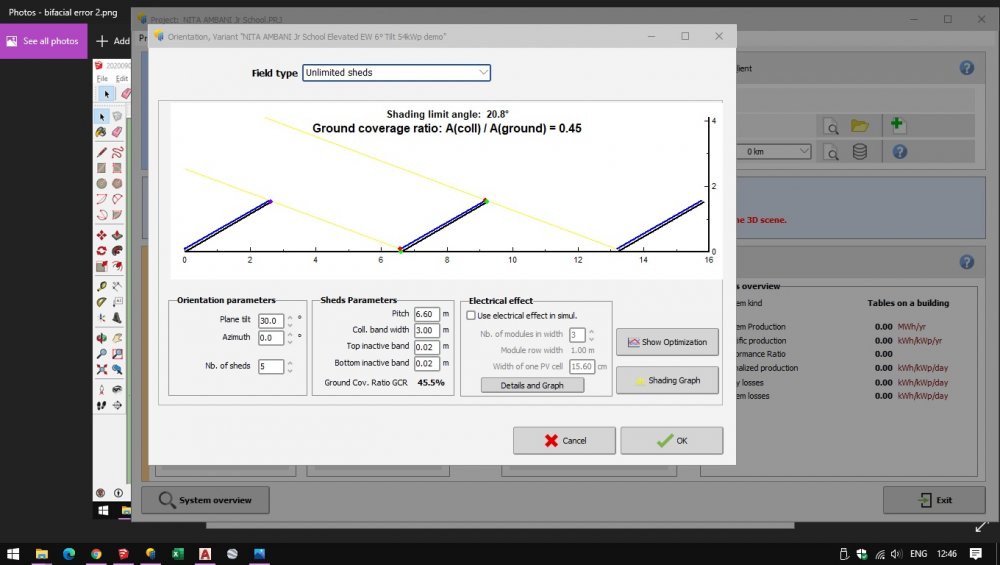Open the File menu in SketchUp
This screenshot has height=565, width=1000.
[x=102, y=79]
